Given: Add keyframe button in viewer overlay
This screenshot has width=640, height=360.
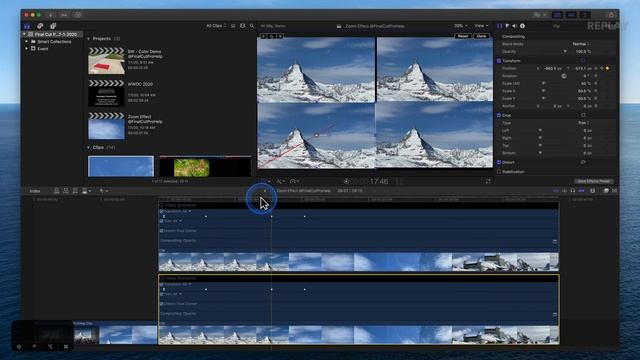Looking at the screenshot, I should click(271, 36).
